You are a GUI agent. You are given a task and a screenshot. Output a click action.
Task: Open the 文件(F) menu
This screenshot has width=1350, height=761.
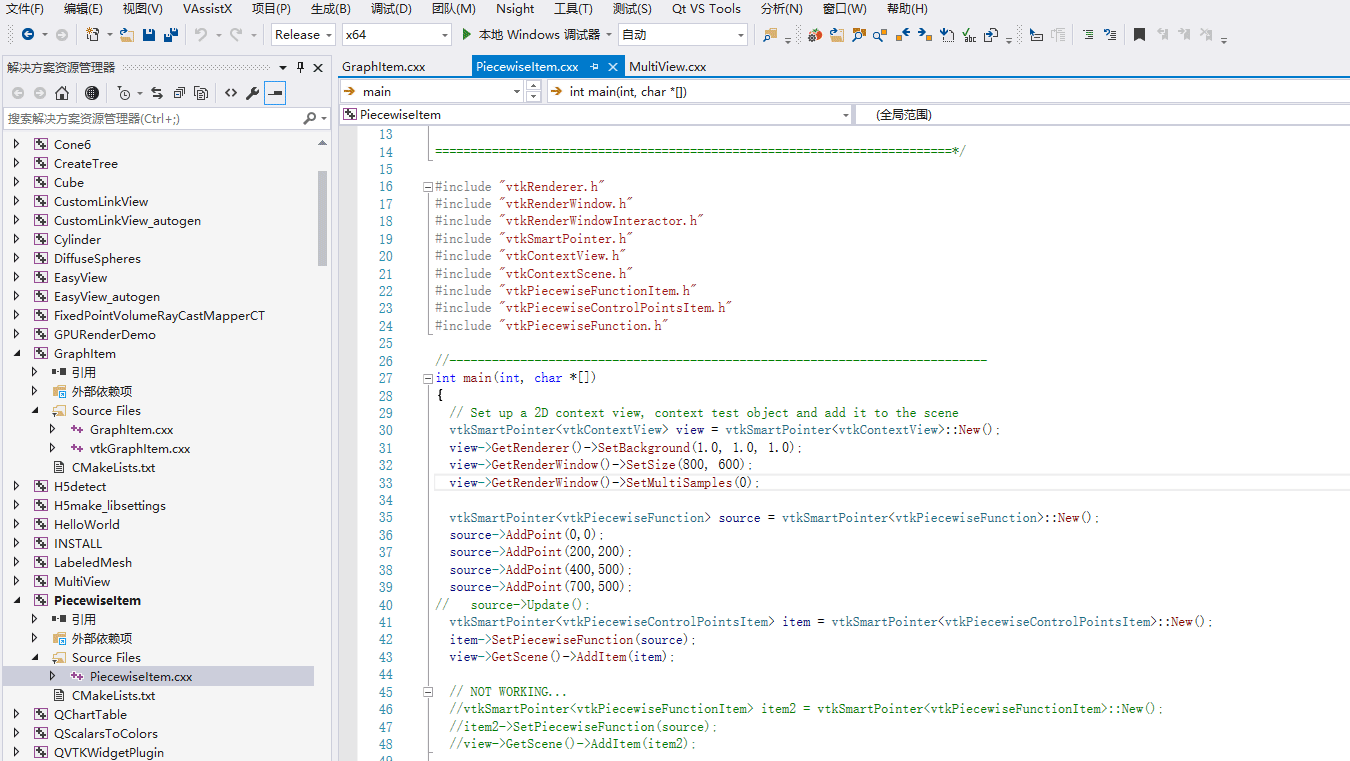coord(25,9)
